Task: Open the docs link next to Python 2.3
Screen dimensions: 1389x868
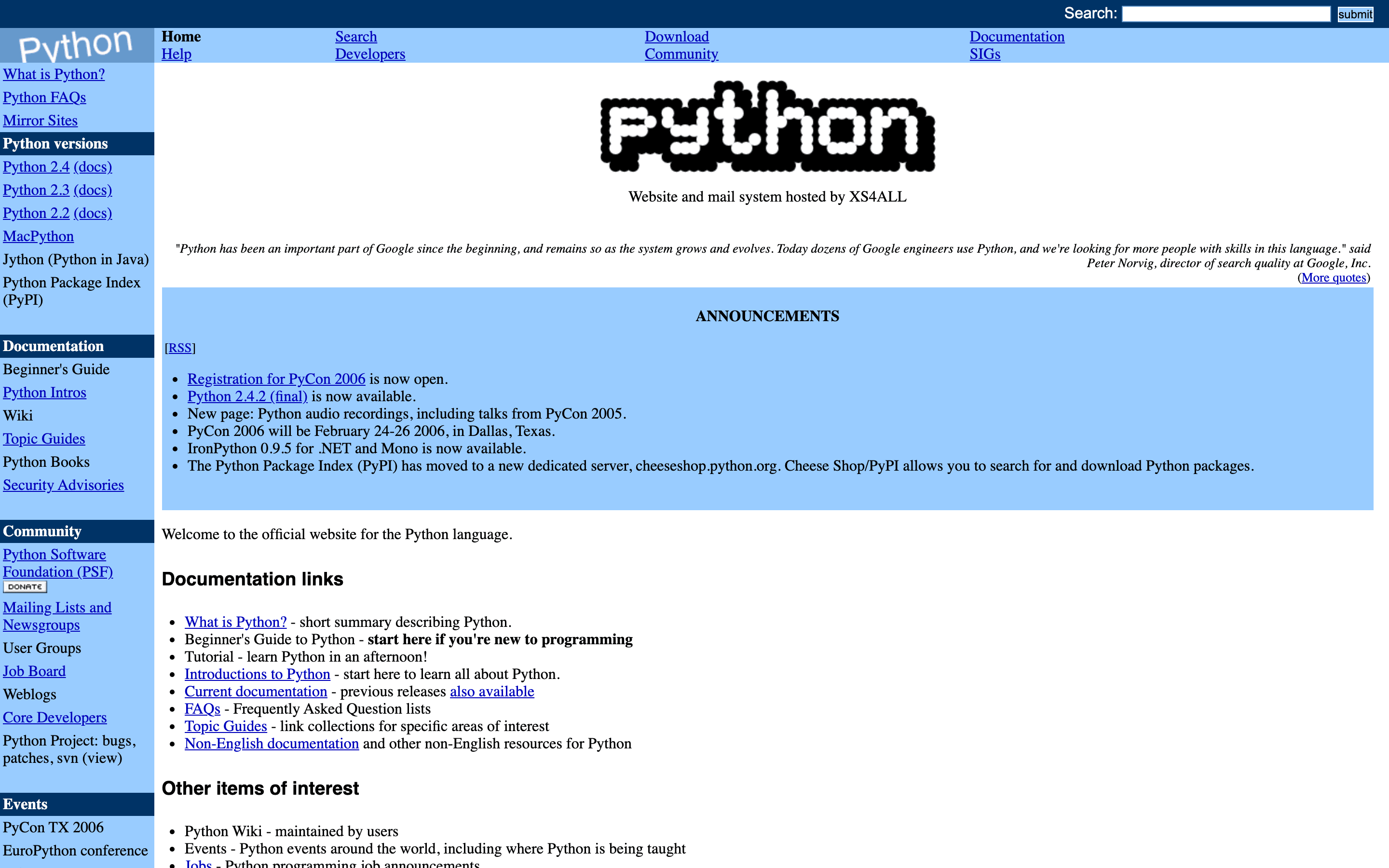Action: (93, 190)
